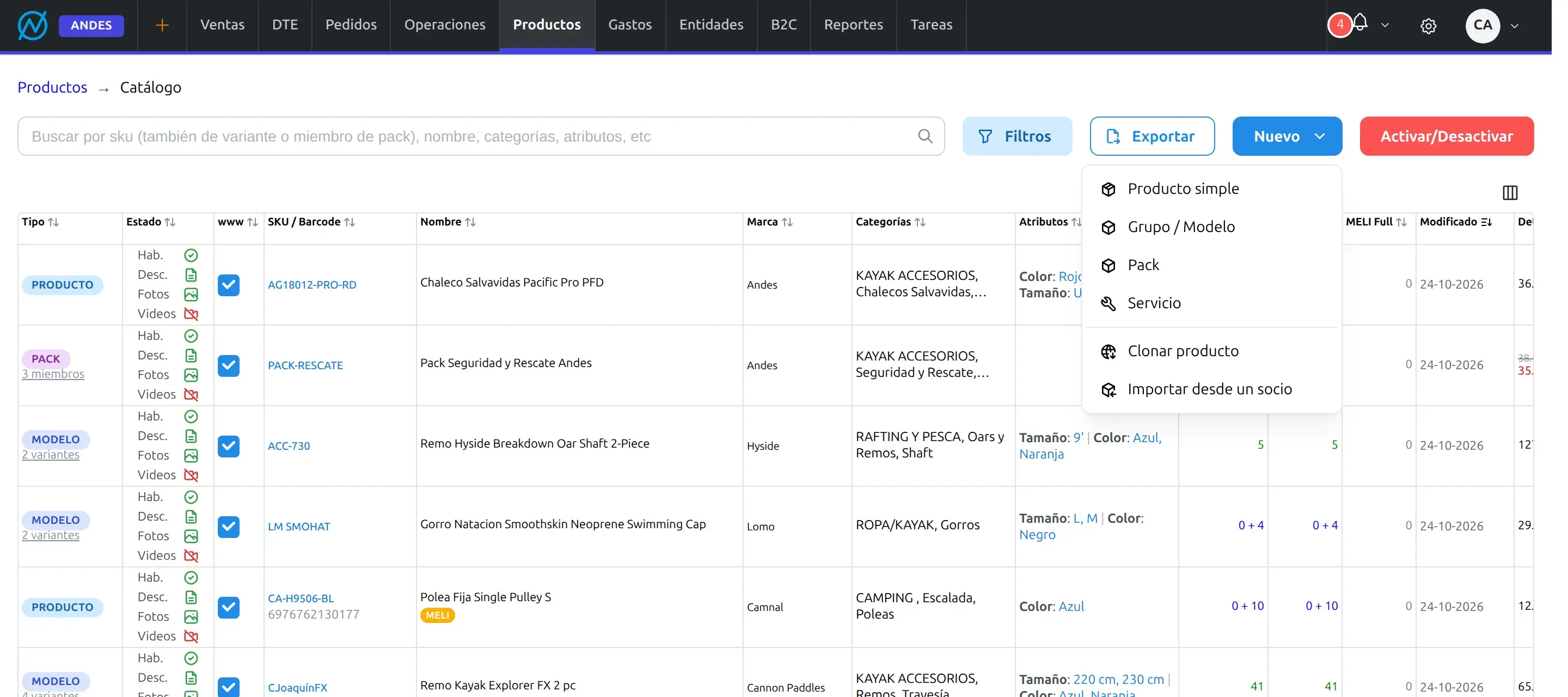
Task: Toggle www checkbox for ACC-730 row
Action: click(229, 446)
